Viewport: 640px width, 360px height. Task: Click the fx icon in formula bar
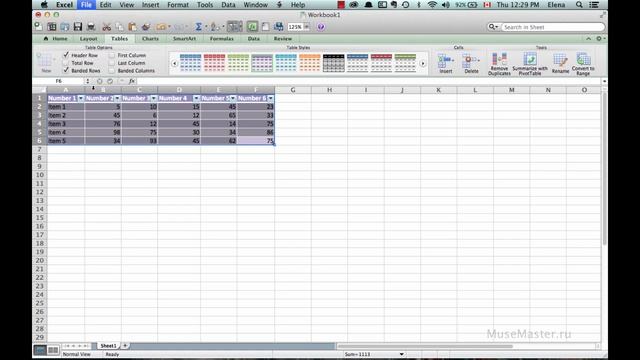pos(132,81)
